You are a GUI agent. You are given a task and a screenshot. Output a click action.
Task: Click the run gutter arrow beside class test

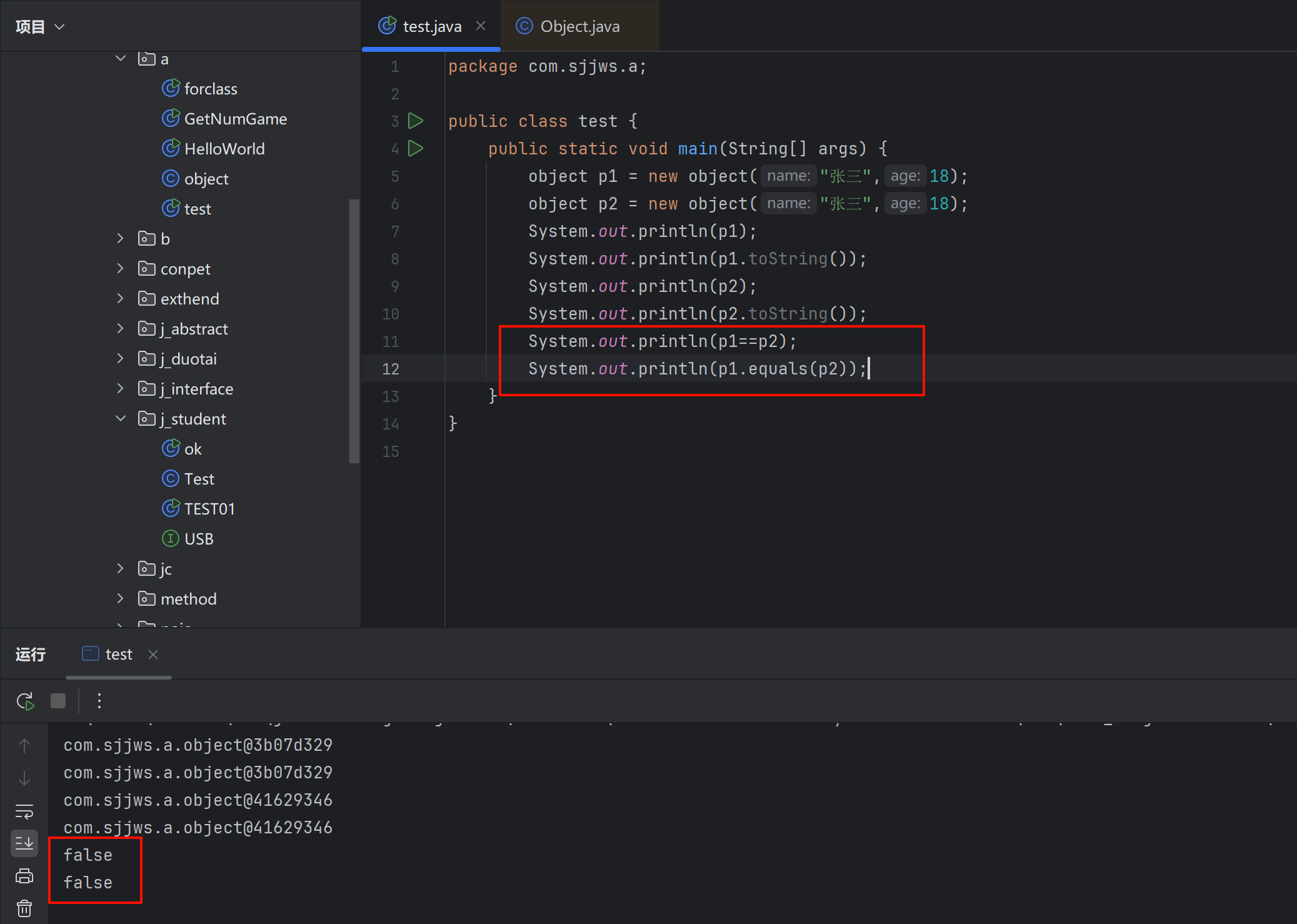click(x=416, y=121)
